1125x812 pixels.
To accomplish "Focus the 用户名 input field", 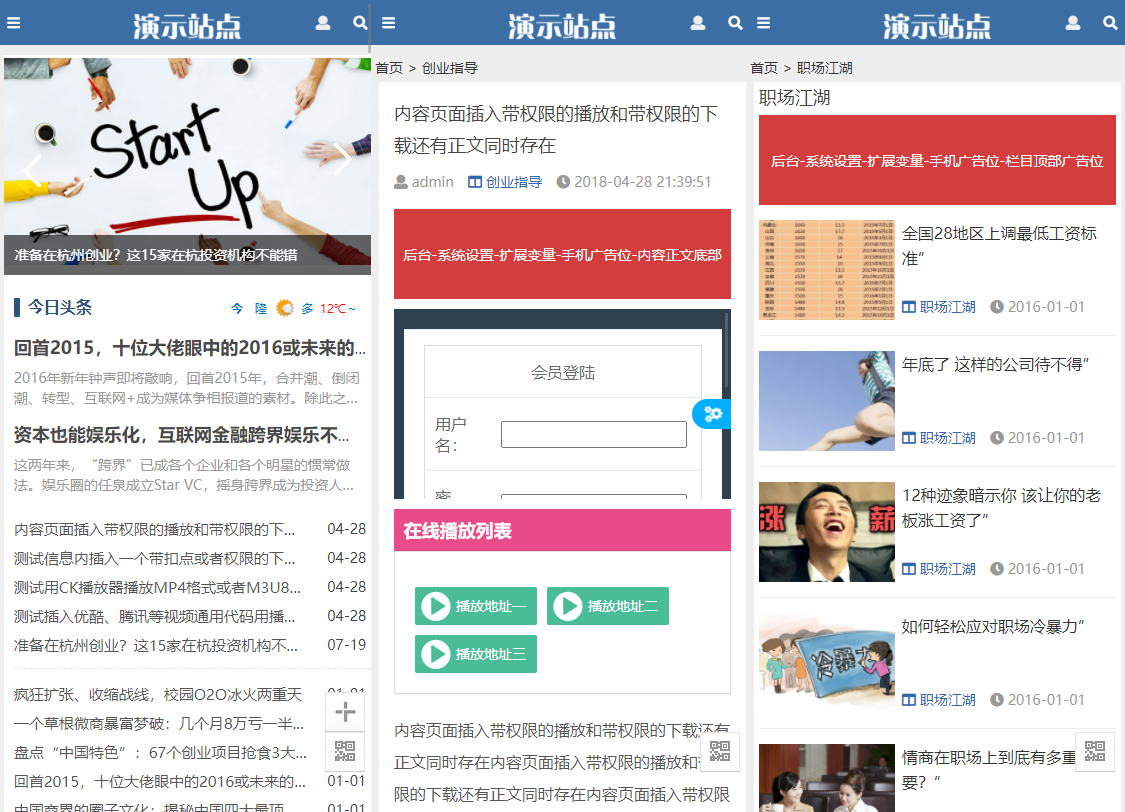I will [593, 435].
